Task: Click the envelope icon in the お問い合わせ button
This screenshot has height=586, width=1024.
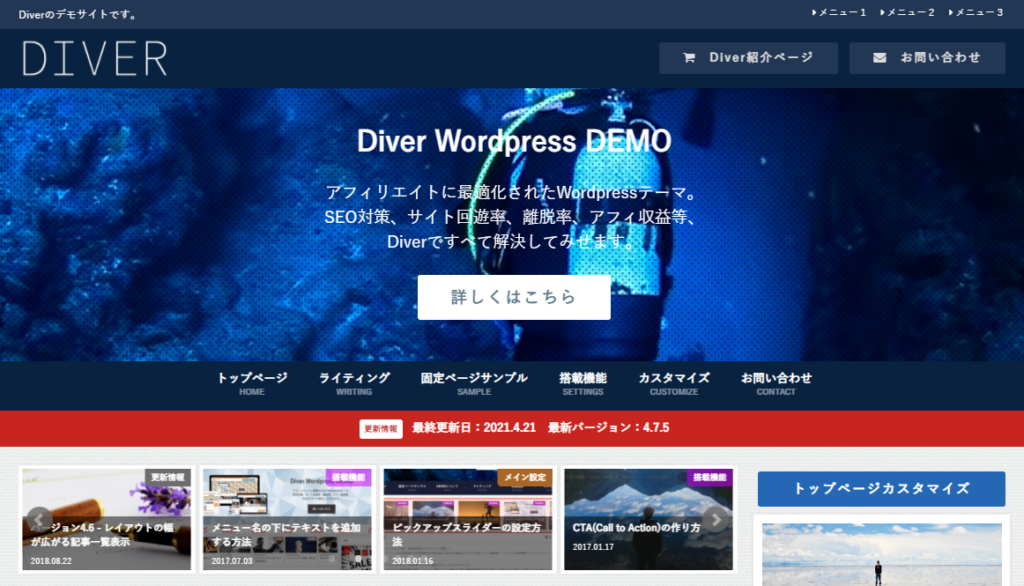Action: [880, 58]
